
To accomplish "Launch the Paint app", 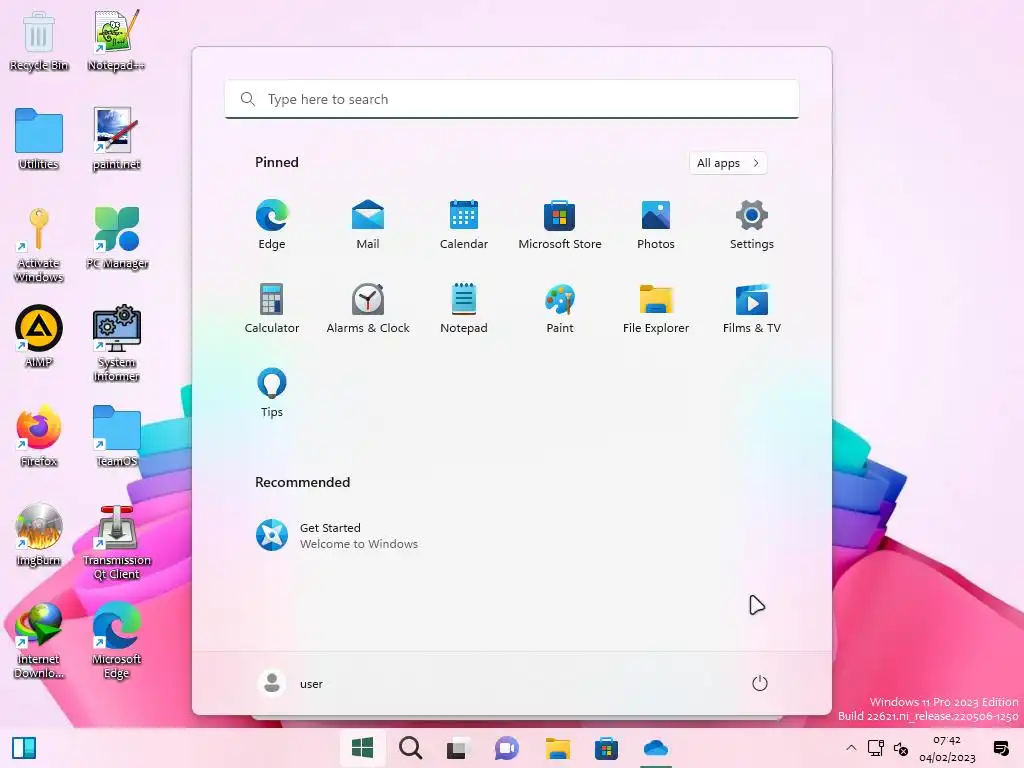I will click(560, 308).
